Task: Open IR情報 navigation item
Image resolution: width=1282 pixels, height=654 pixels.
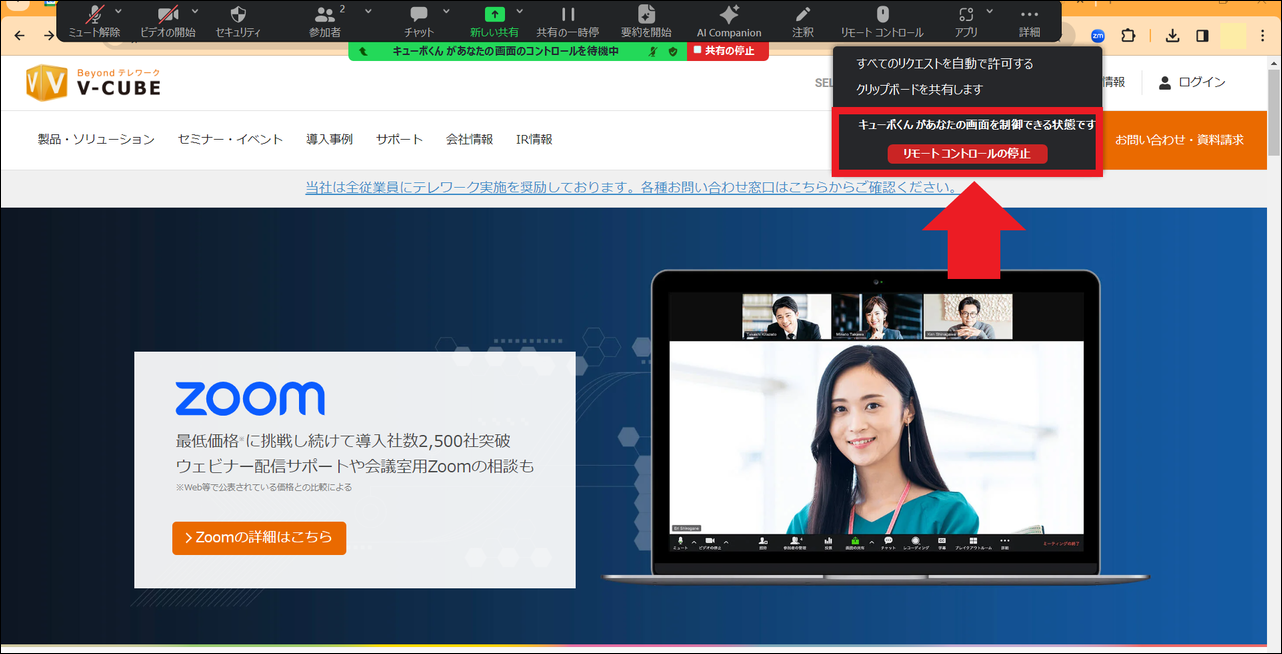Action: click(534, 139)
